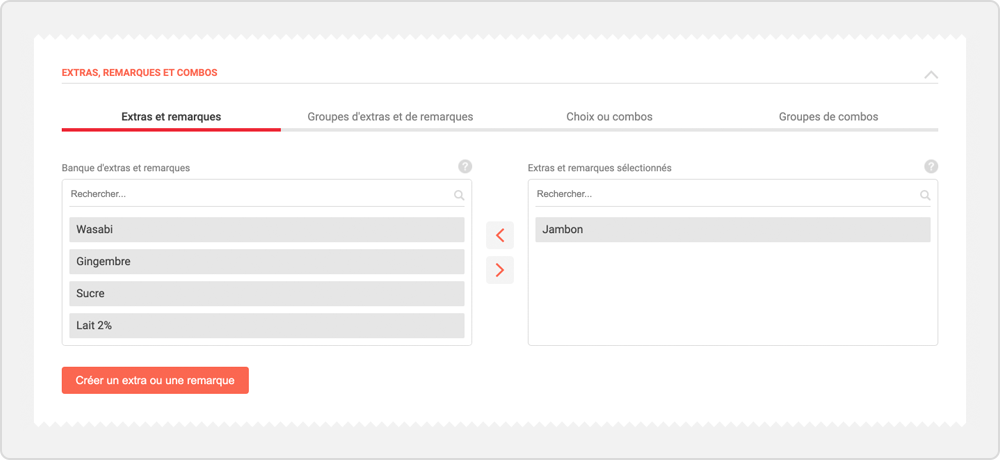Click the 'Extras, remarques et combos' section title
This screenshot has width=1000, height=460.
click(139, 73)
